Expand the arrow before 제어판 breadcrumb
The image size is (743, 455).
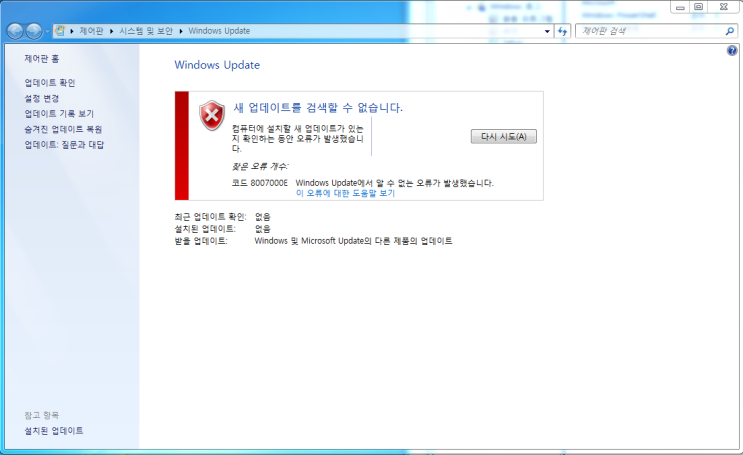coord(72,31)
